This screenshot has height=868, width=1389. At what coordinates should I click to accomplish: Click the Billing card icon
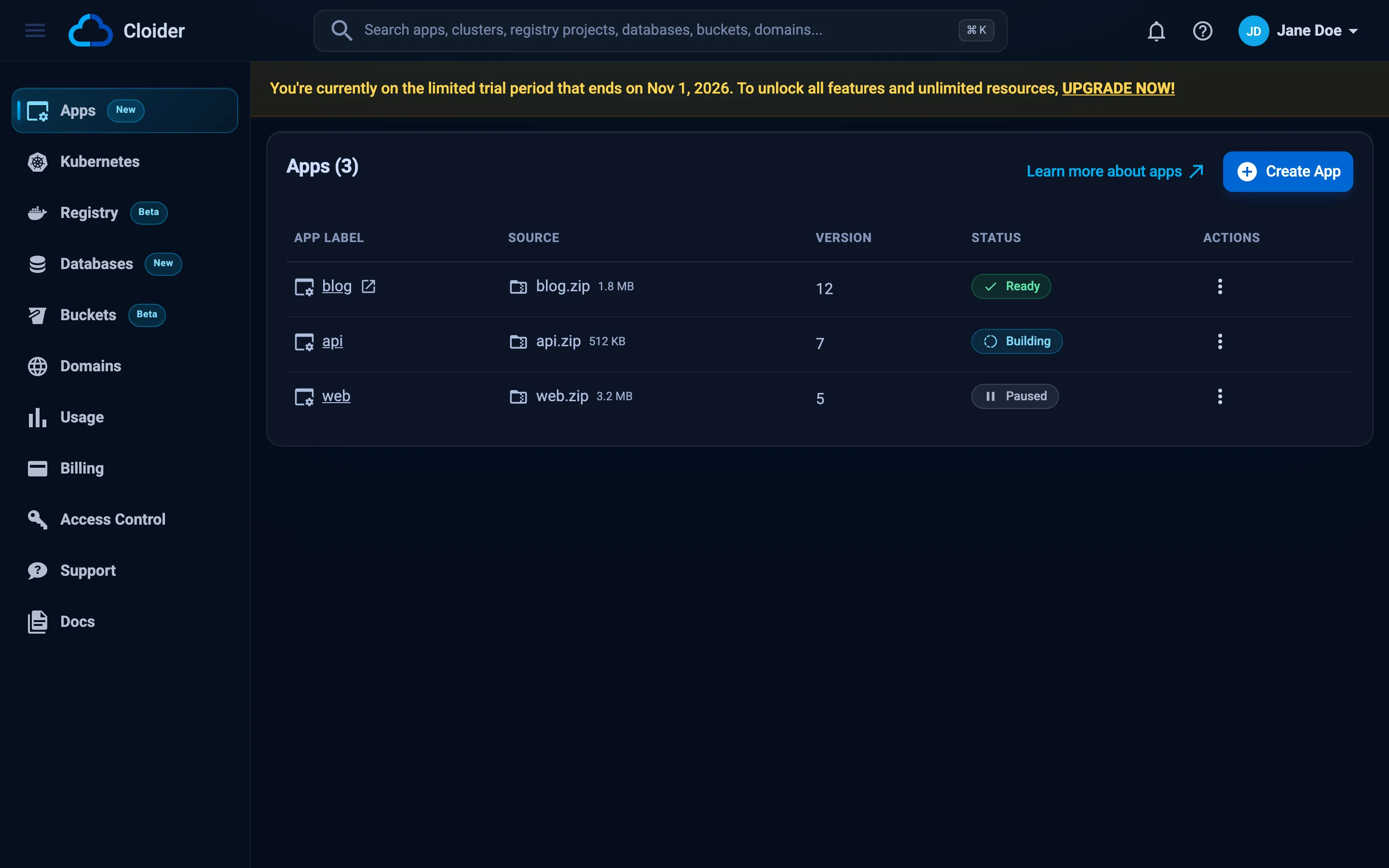[37, 468]
